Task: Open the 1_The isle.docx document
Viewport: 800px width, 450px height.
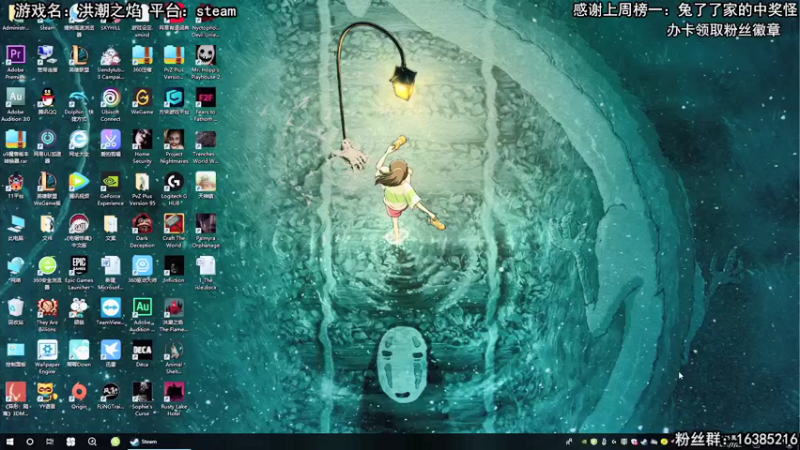Action: coord(206,273)
